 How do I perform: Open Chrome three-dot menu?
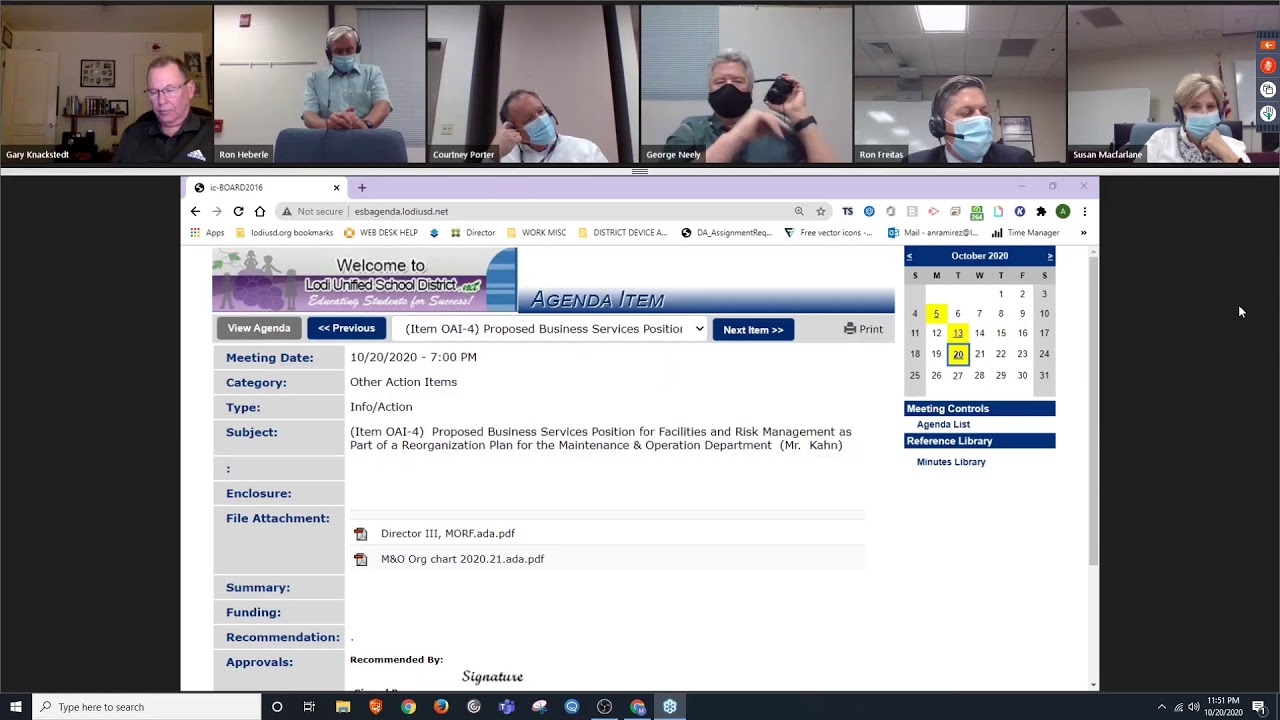pyautogui.click(x=1084, y=211)
